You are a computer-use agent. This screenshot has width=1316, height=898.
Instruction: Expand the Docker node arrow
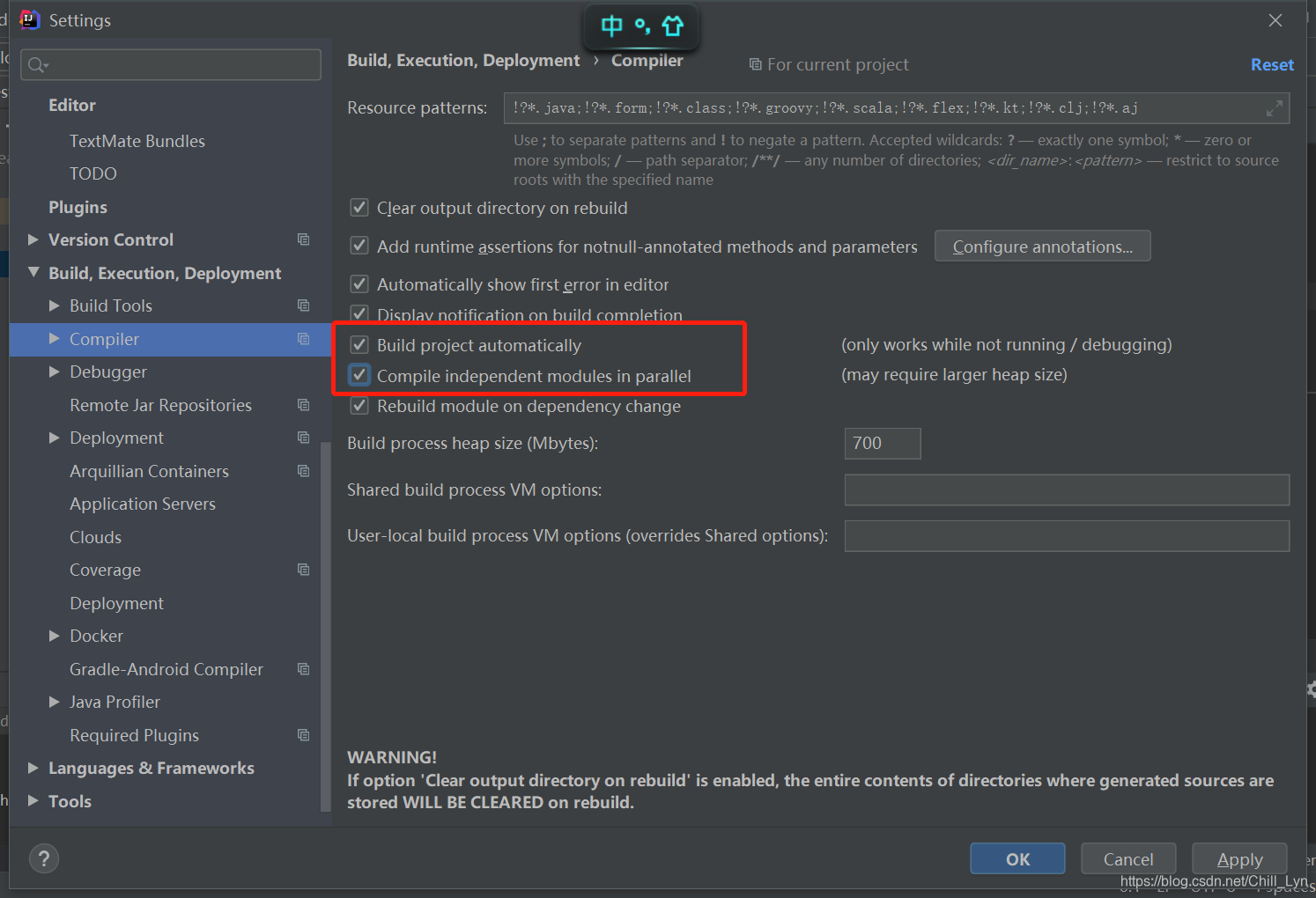pyautogui.click(x=54, y=636)
